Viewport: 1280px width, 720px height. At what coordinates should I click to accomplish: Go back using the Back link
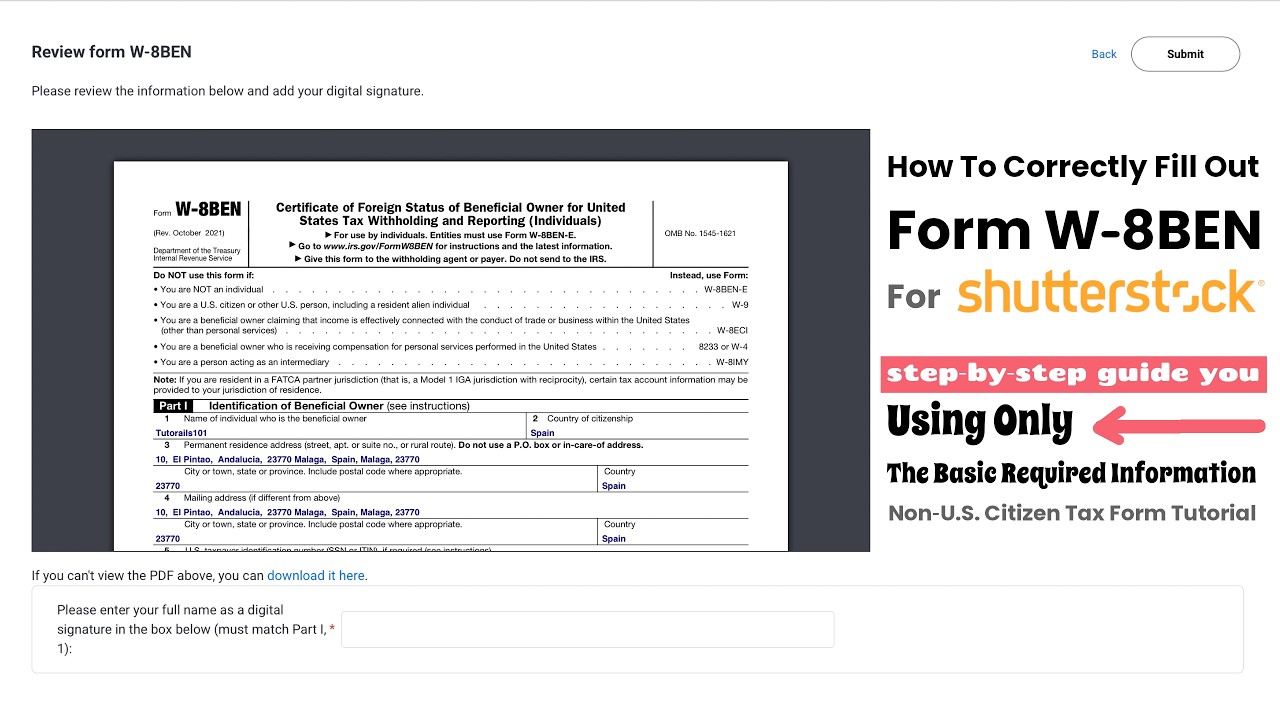(x=1104, y=54)
